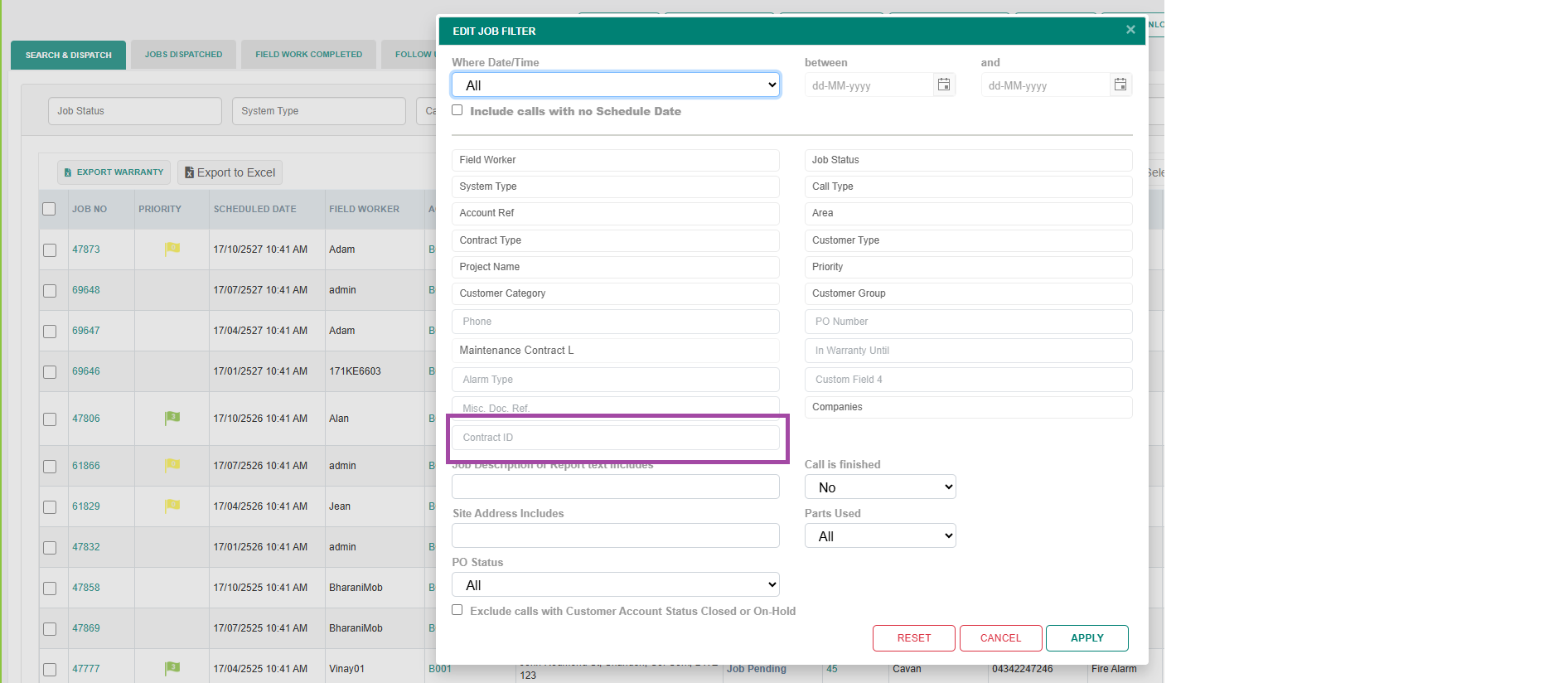Sort by Job No column header
Viewport: 1568px width, 683px height.
click(x=90, y=209)
